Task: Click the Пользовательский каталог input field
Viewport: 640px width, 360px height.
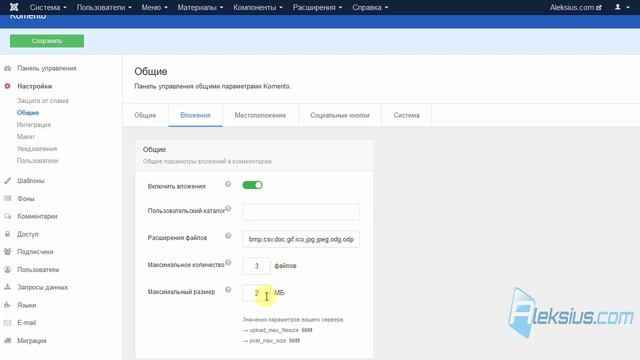Action: pyautogui.click(x=301, y=212)
